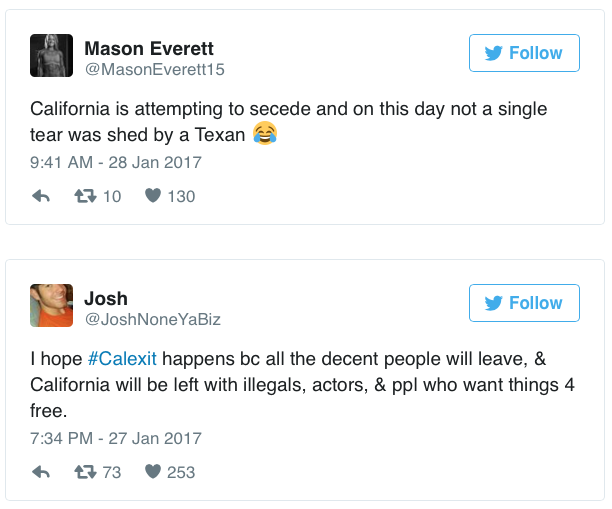
Task: Reply to Josh's Calexit tweet
Action: pos(41,472)
